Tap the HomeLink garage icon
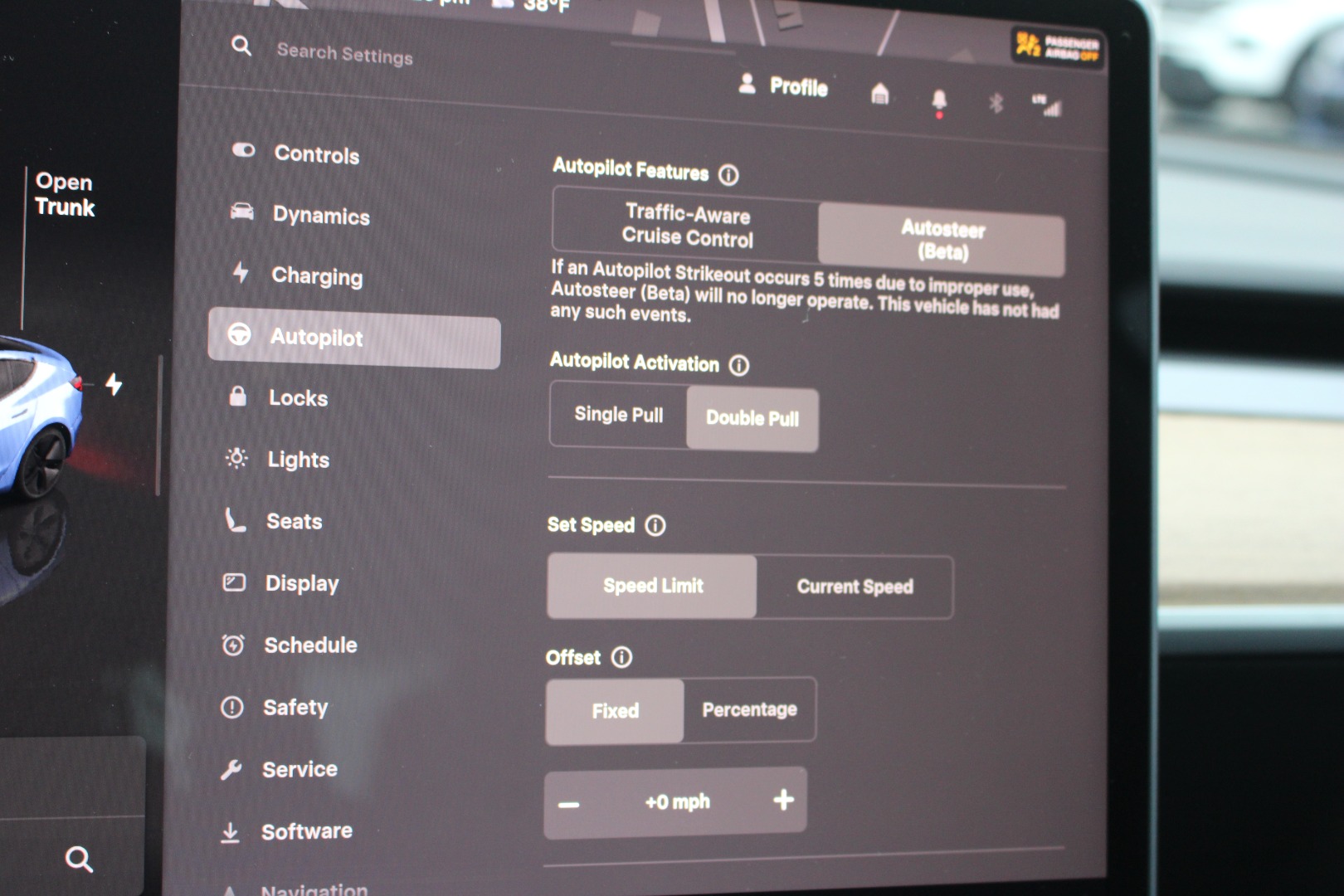 (x=879, y=94)
